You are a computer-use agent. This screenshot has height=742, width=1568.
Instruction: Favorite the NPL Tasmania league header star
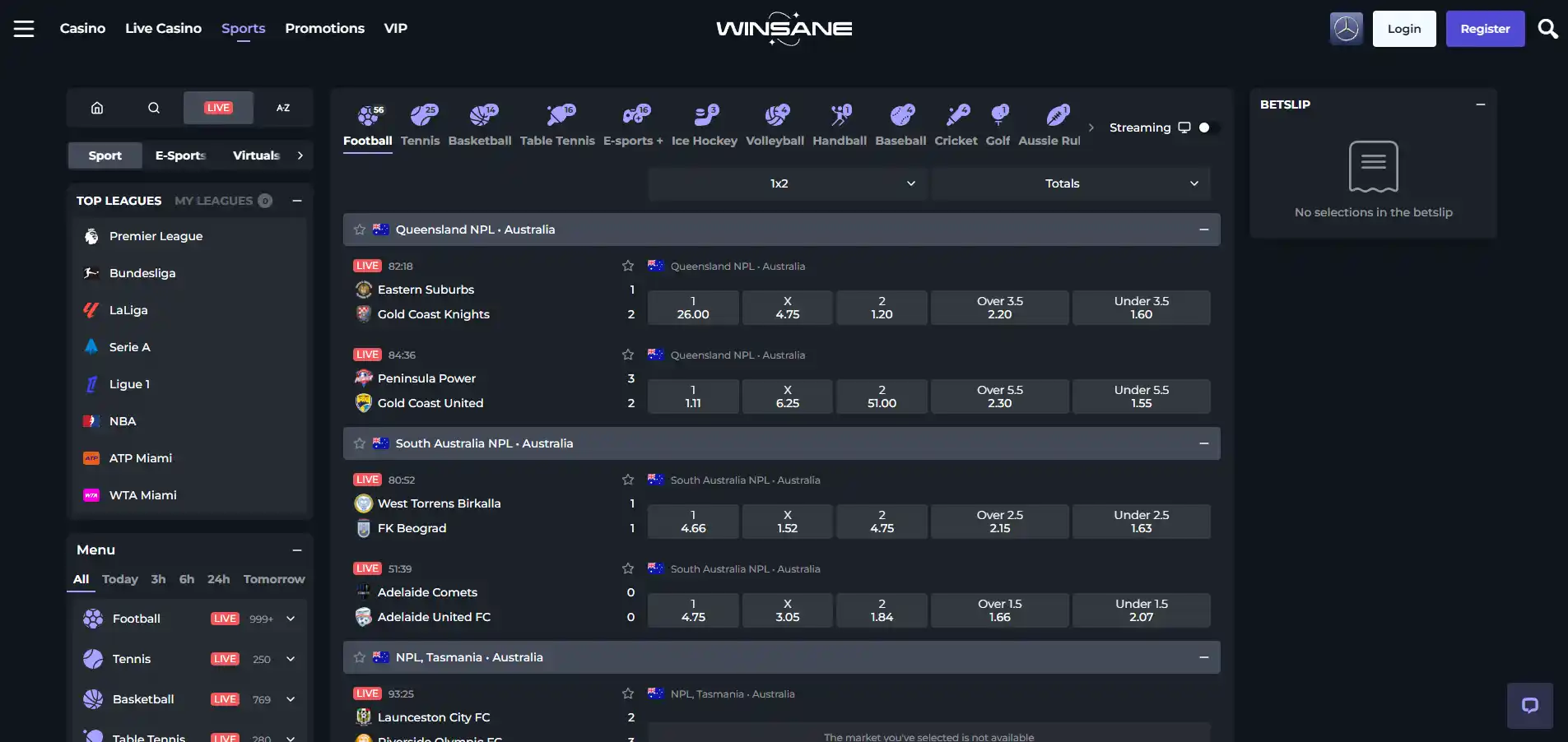click(x=360, y=657)
